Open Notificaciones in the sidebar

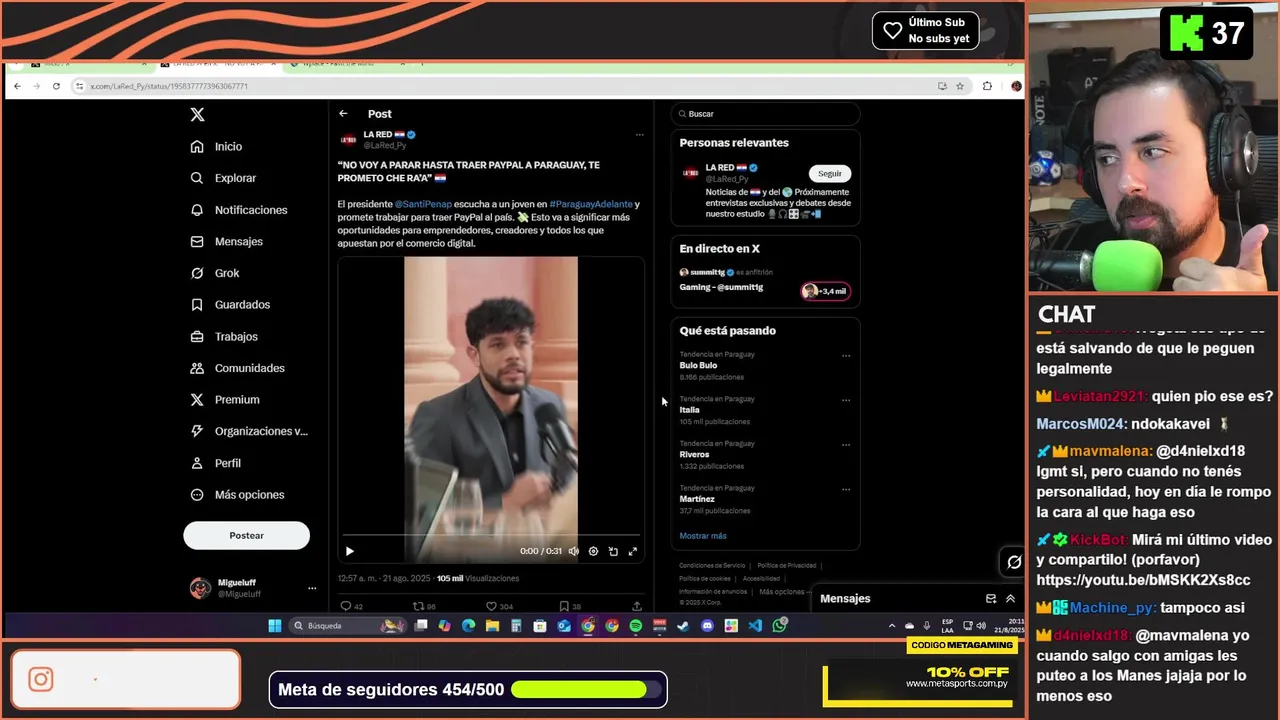coord(239,210)
